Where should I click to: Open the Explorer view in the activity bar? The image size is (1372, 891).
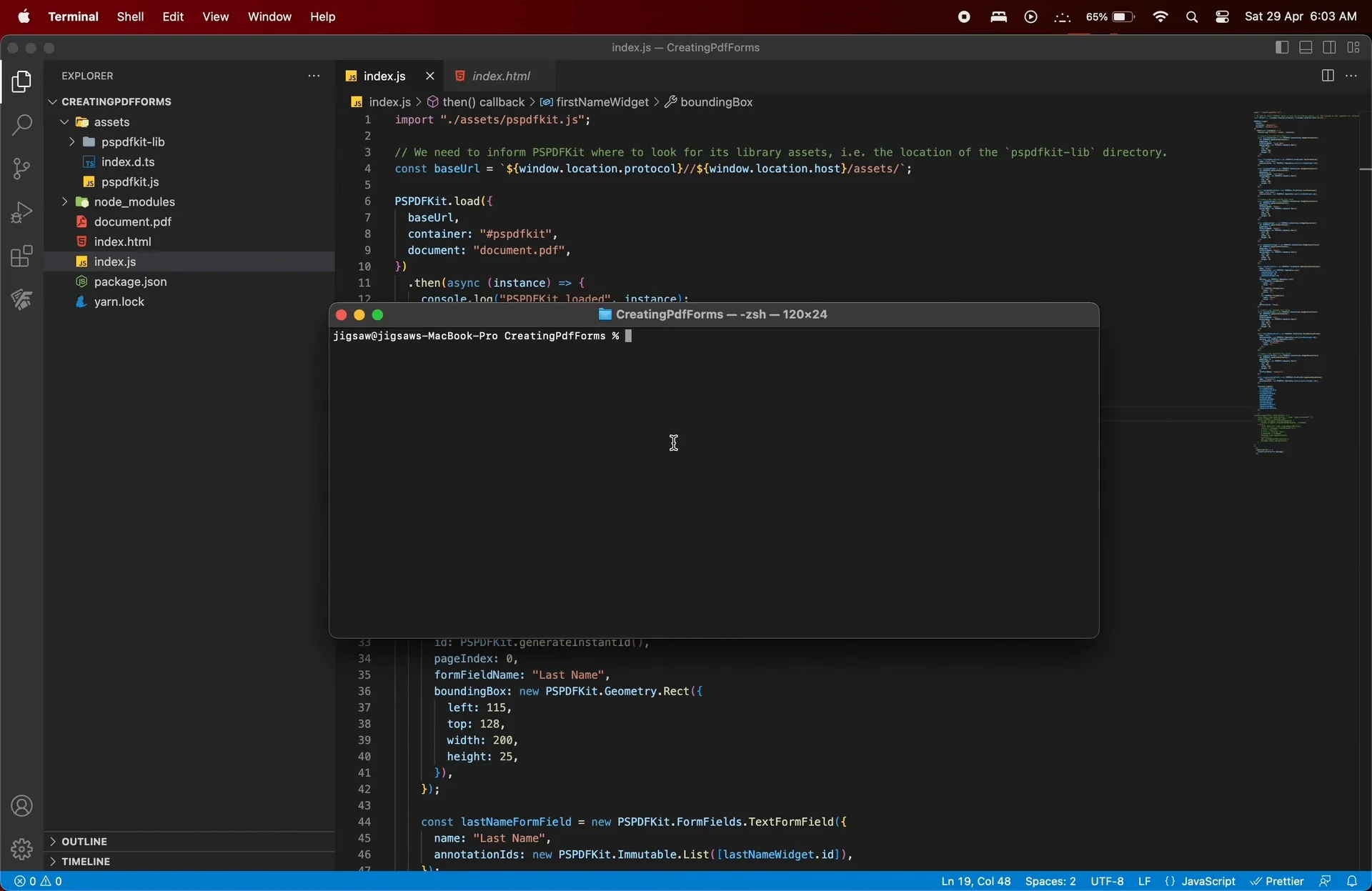point(21,82)
